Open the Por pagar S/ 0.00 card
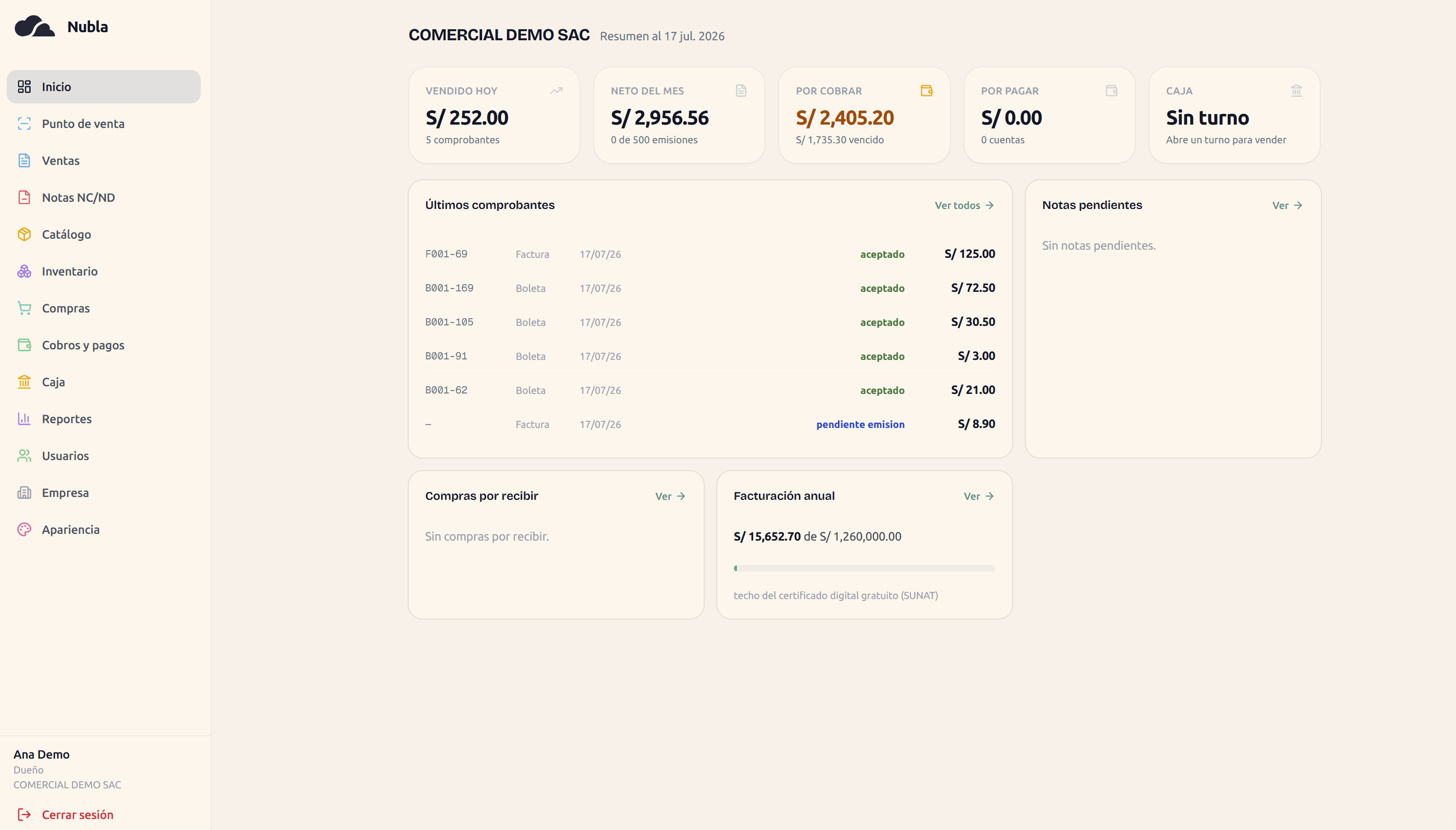1456x830 pixels. tap(1050, 115)
